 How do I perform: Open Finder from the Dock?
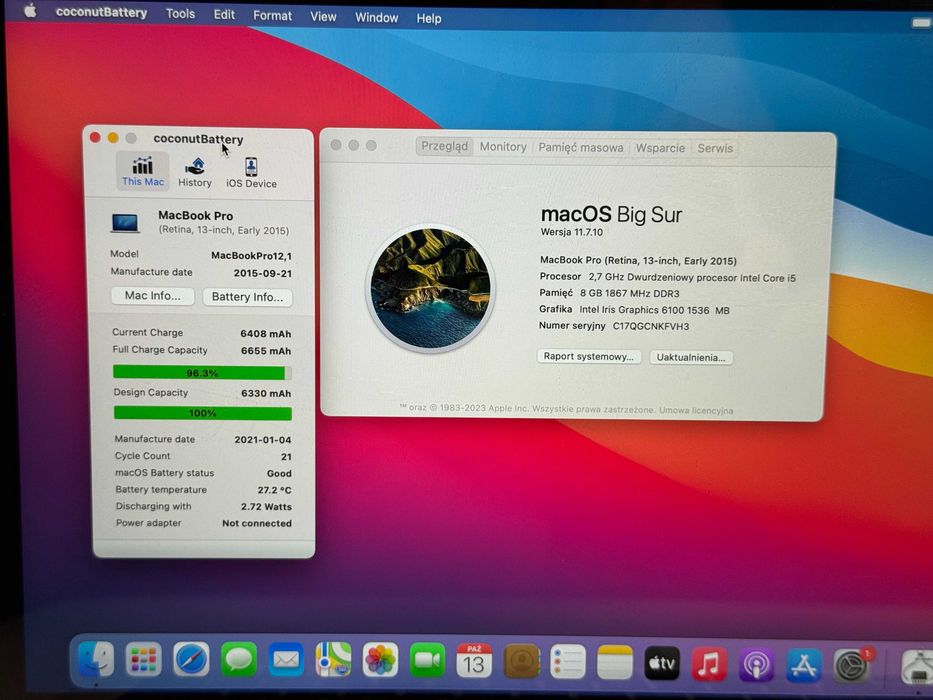(x=96, y=660)
